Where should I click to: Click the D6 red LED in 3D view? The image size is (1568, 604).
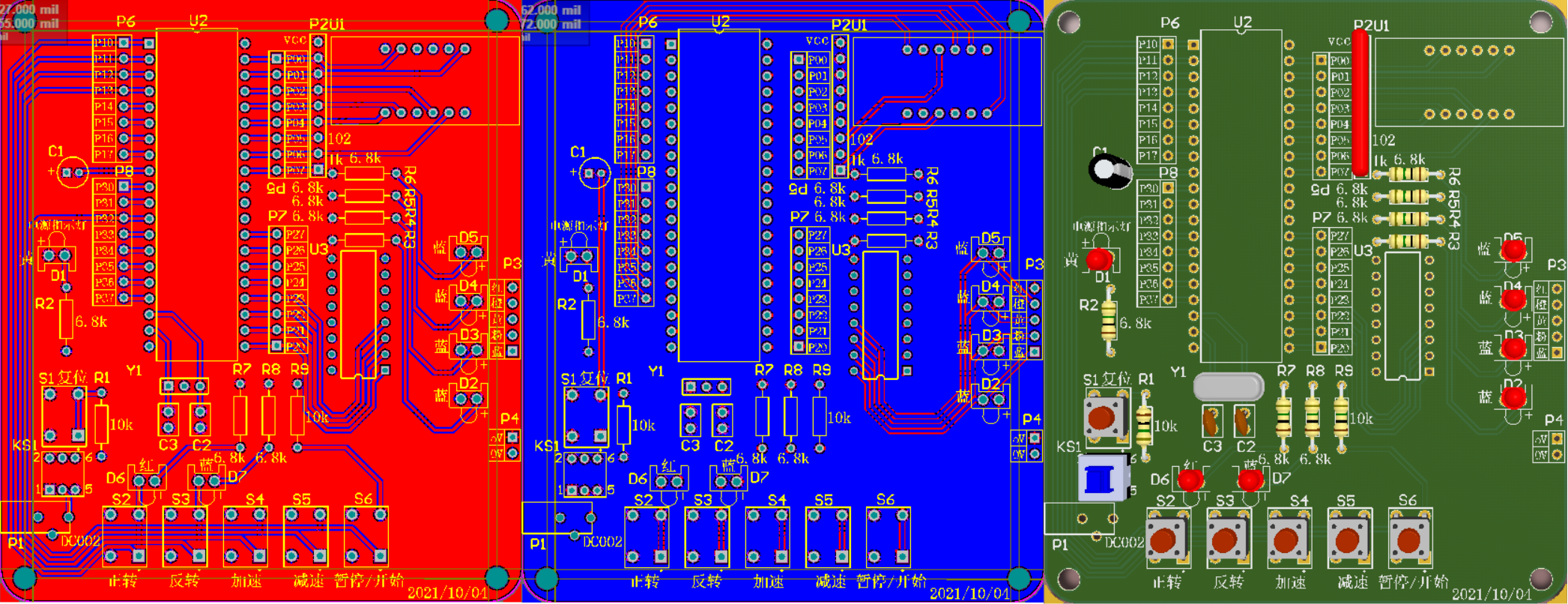pos(1190,479)
